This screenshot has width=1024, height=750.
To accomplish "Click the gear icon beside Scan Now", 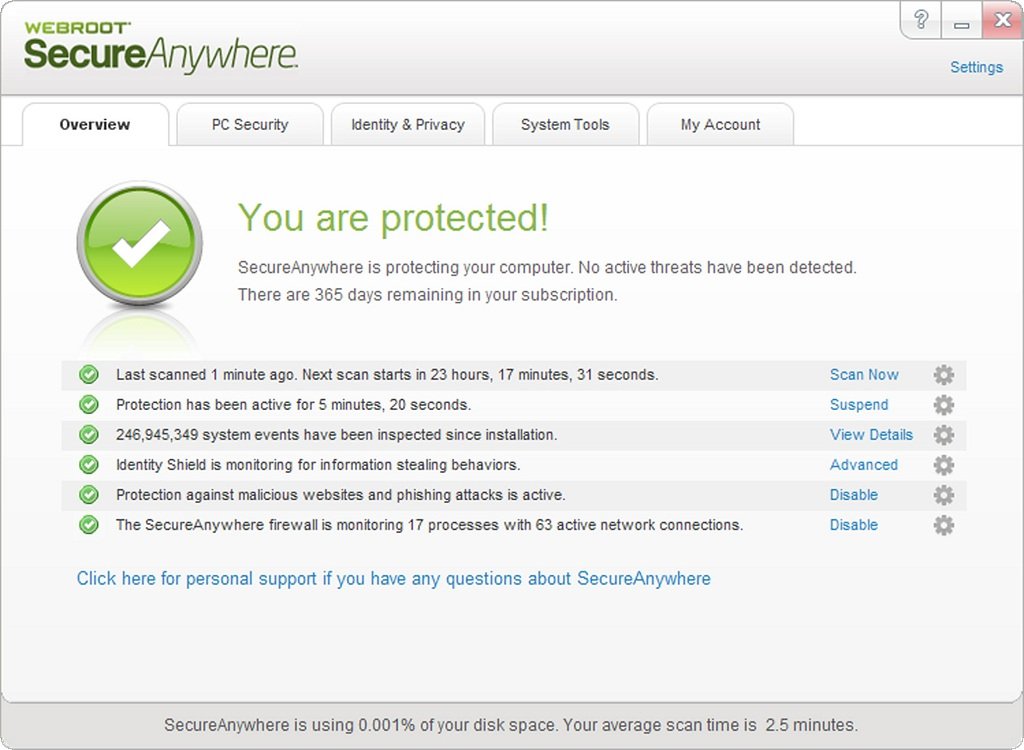I will 943,375.
